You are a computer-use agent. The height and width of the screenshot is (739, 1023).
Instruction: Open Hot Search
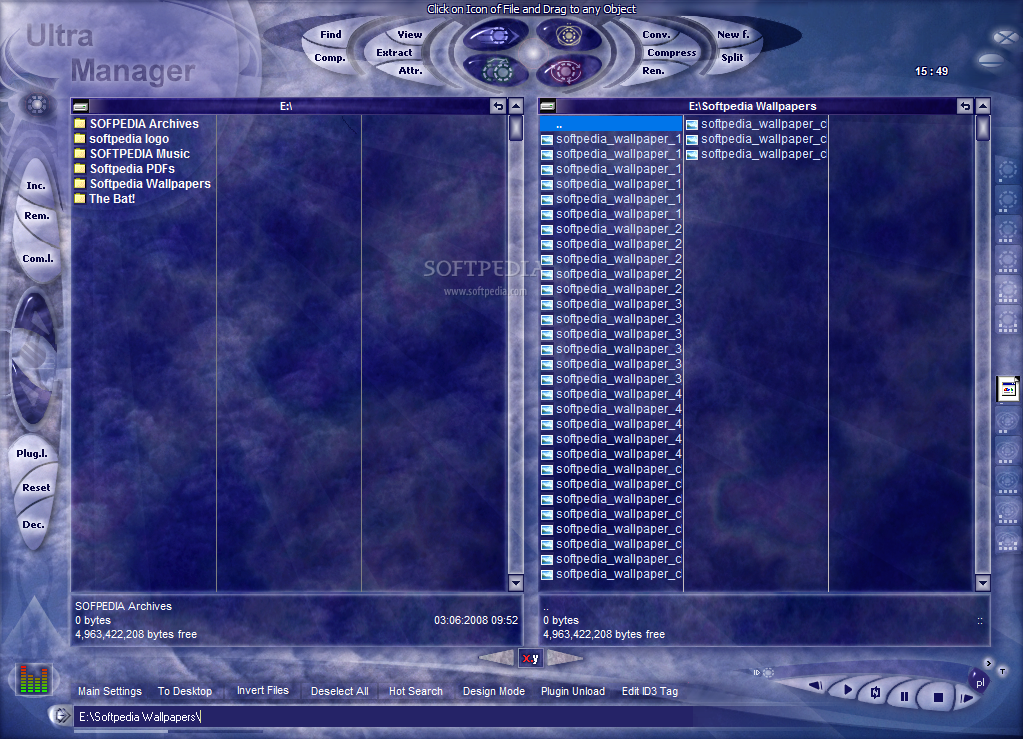pyautogui.click(x=416, y=691)
